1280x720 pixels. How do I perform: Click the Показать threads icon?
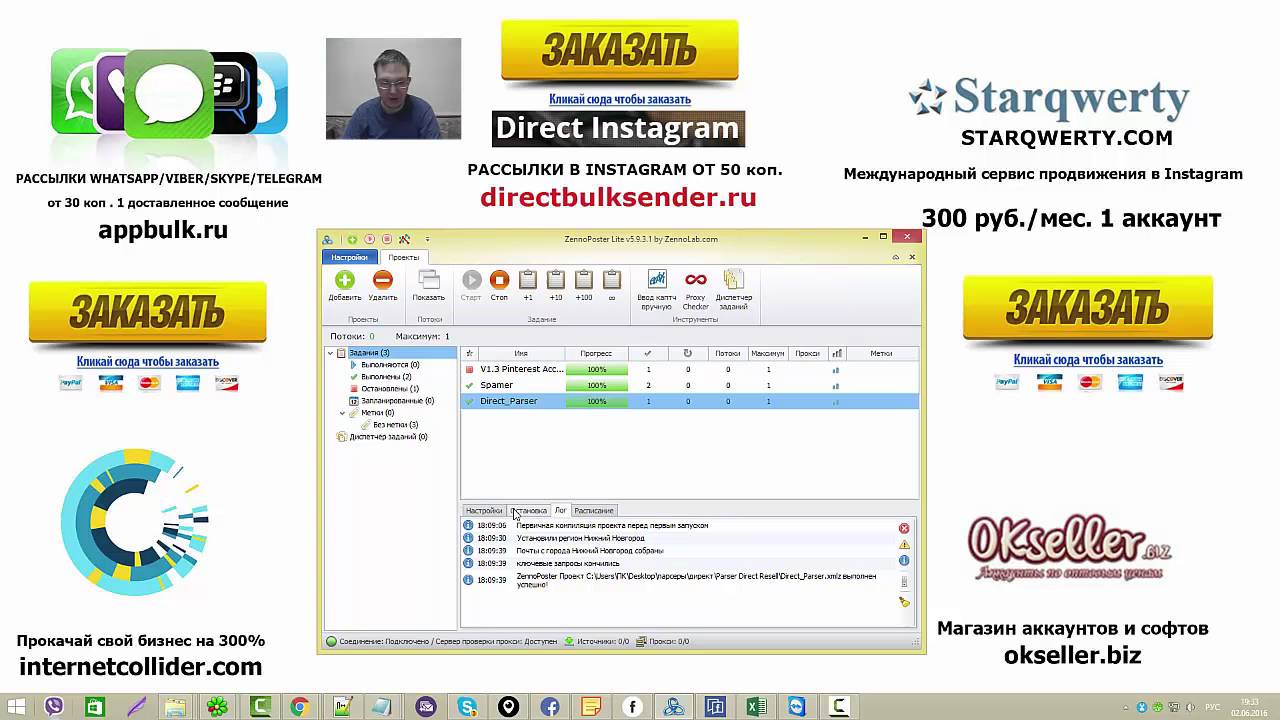coord(429,281)
